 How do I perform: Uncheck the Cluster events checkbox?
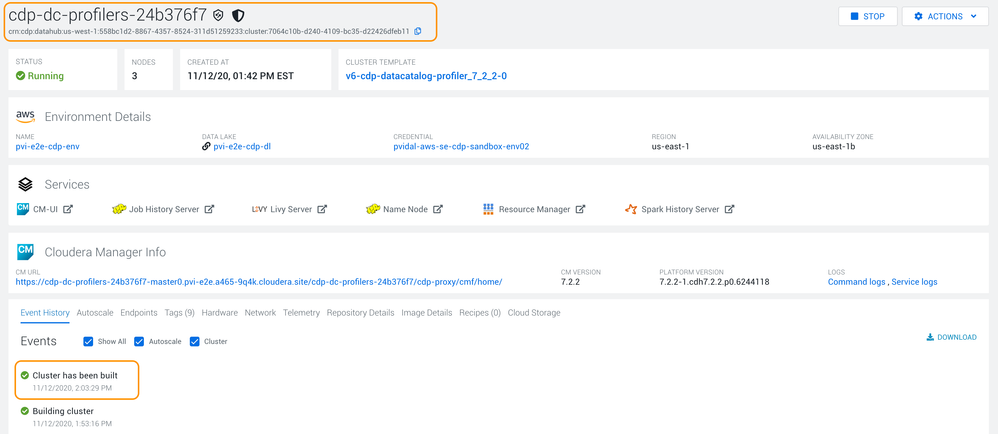click(x=195, y=341)
